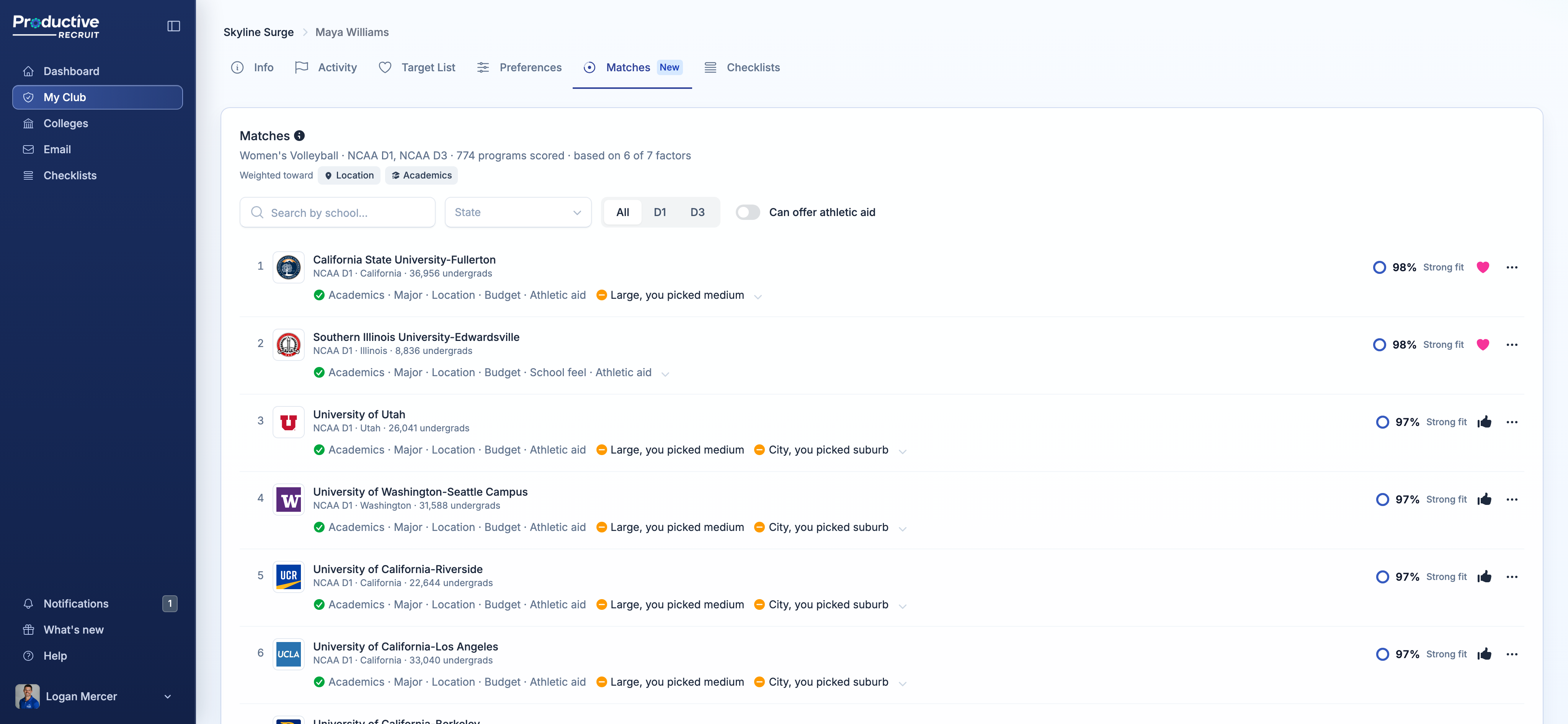
Task: Open Notifications in the sidebar
Action: [x=97, y=603]
